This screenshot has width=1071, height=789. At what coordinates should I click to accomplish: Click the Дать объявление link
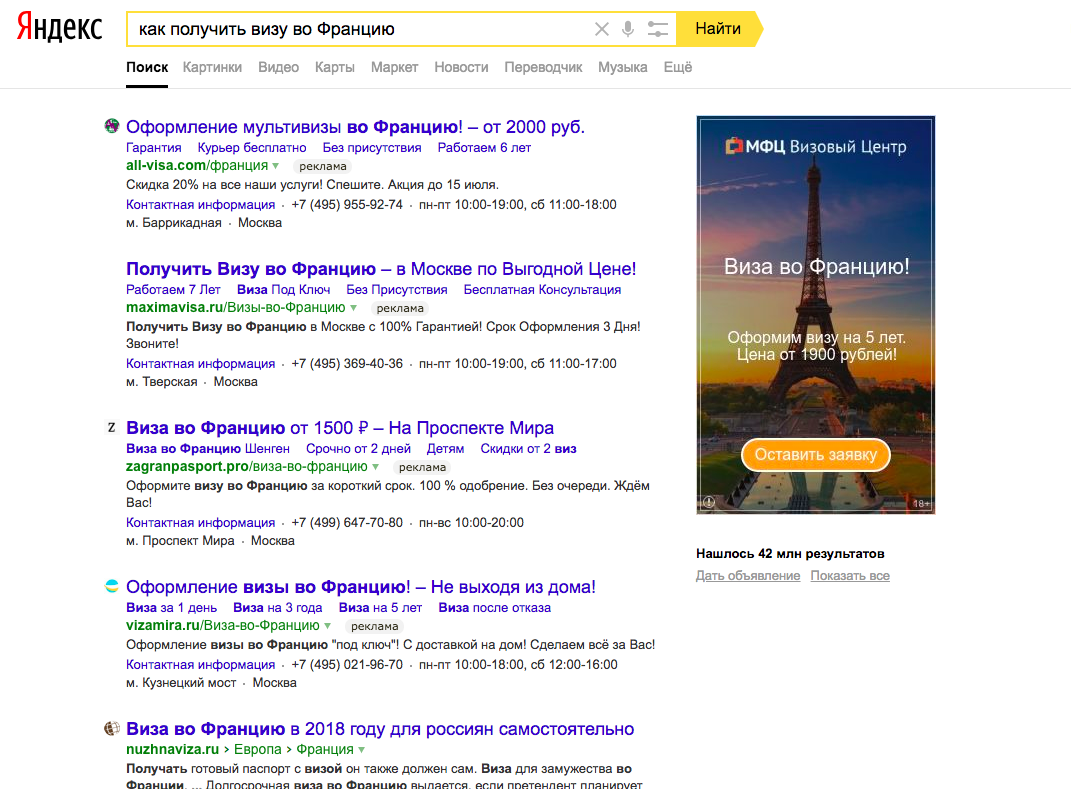(x=748, y=576)
